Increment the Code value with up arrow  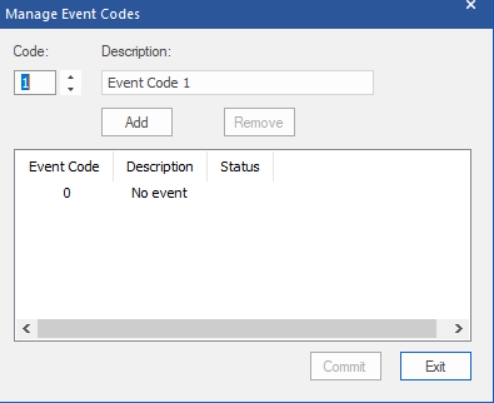pyautogui.click(x=70, y=77)
